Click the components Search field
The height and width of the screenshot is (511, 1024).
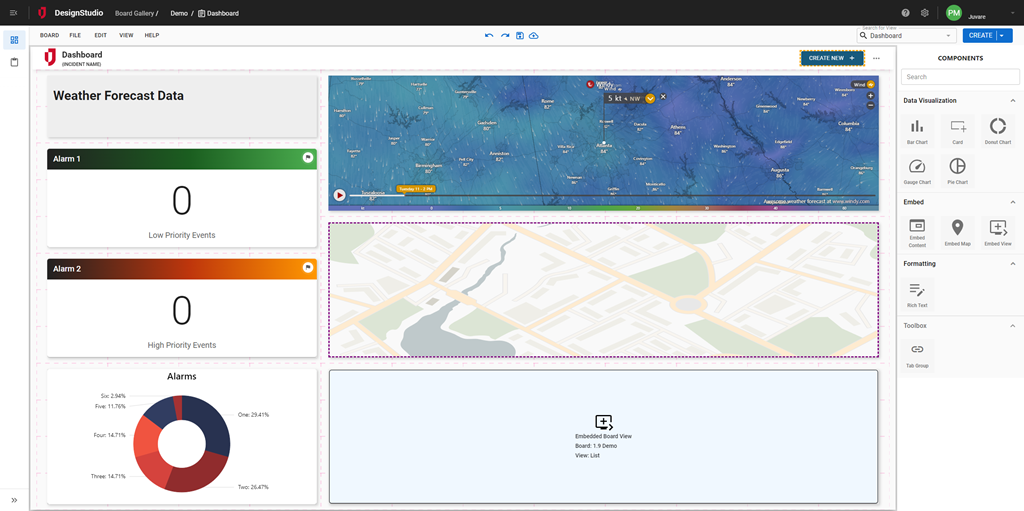pos(959,77)
